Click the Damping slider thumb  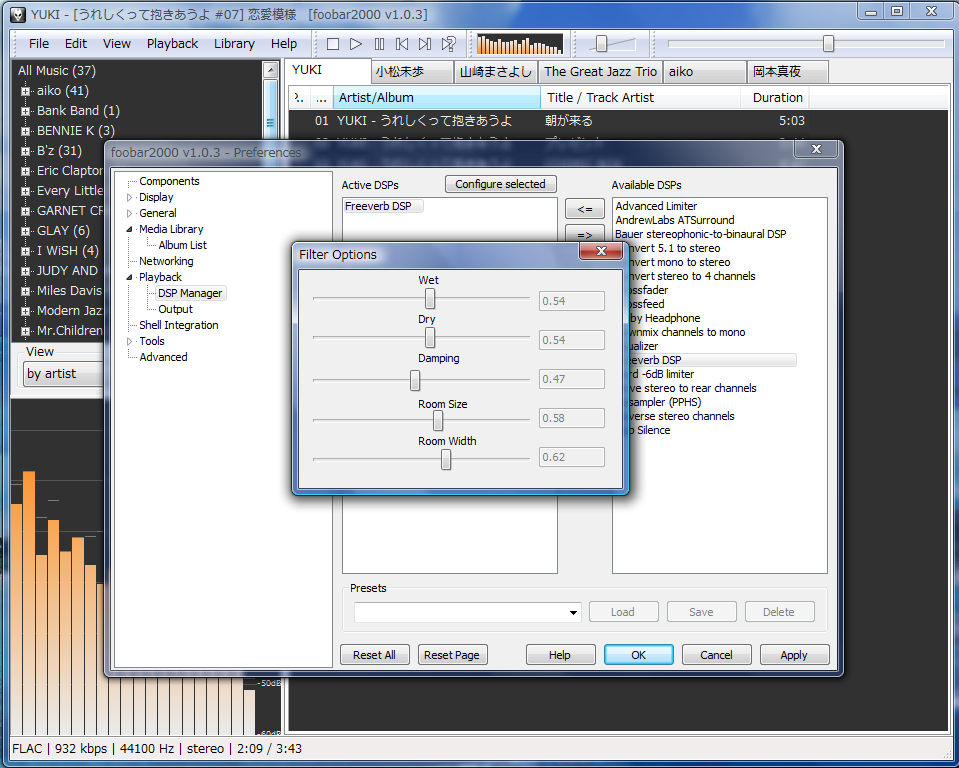pyautogui.click(x=415, y=380)
